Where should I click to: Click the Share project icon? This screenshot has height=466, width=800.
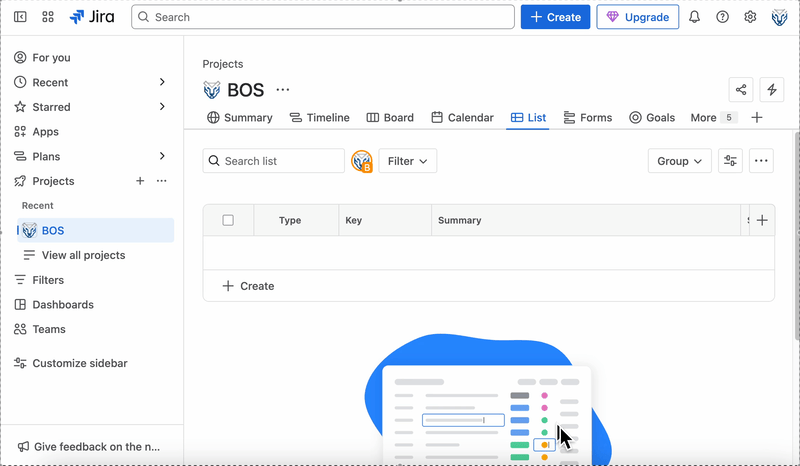tap(741, 90)
